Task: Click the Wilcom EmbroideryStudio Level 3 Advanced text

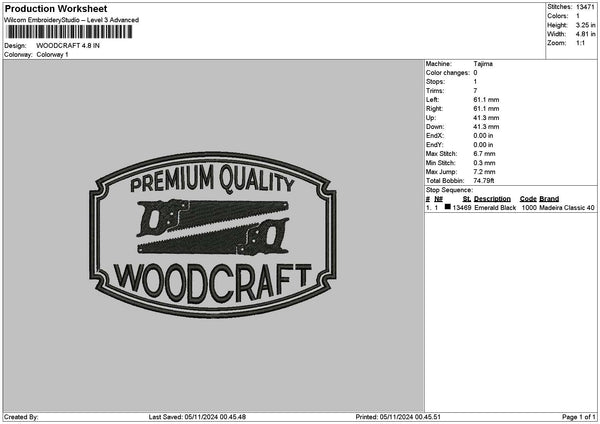Action: click(x=71, y=20)
